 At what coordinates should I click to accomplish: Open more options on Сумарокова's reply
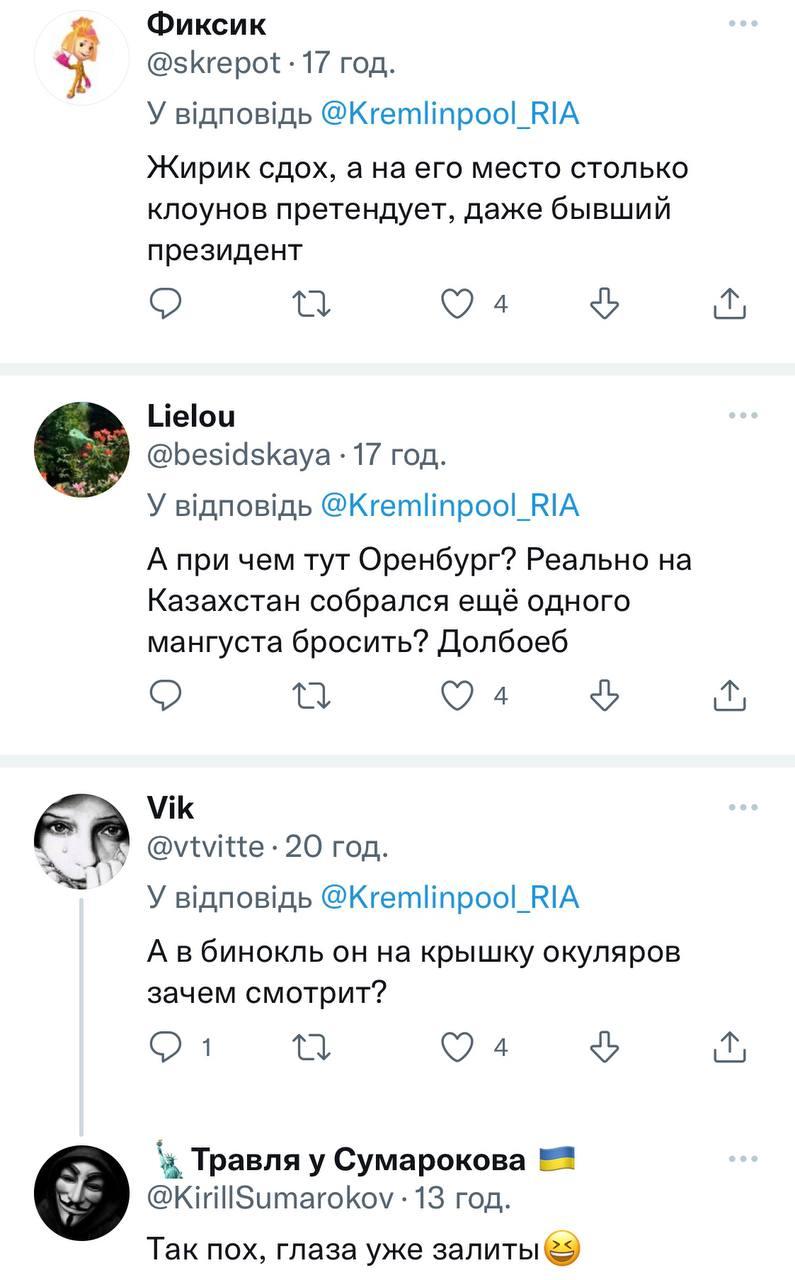click(x=742, y=1158)
